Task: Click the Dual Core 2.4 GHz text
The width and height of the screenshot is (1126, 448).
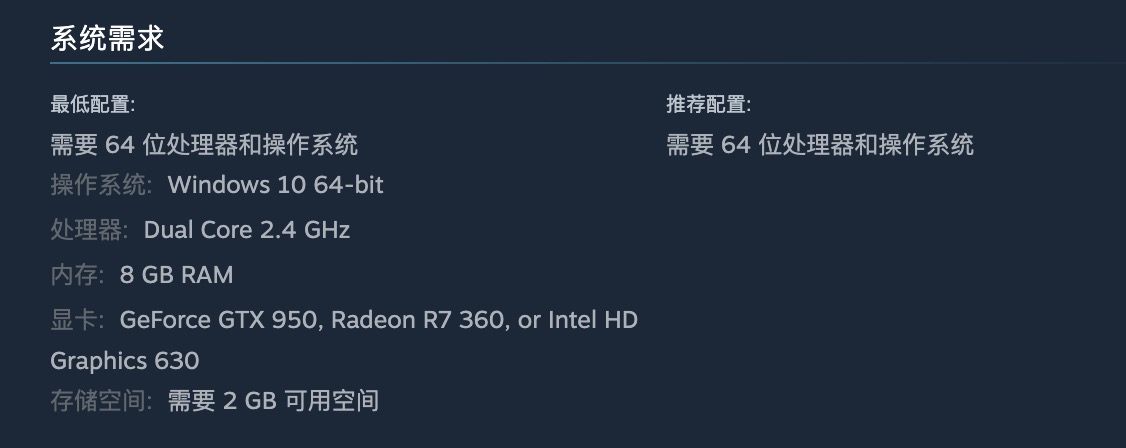Action: 247,230
